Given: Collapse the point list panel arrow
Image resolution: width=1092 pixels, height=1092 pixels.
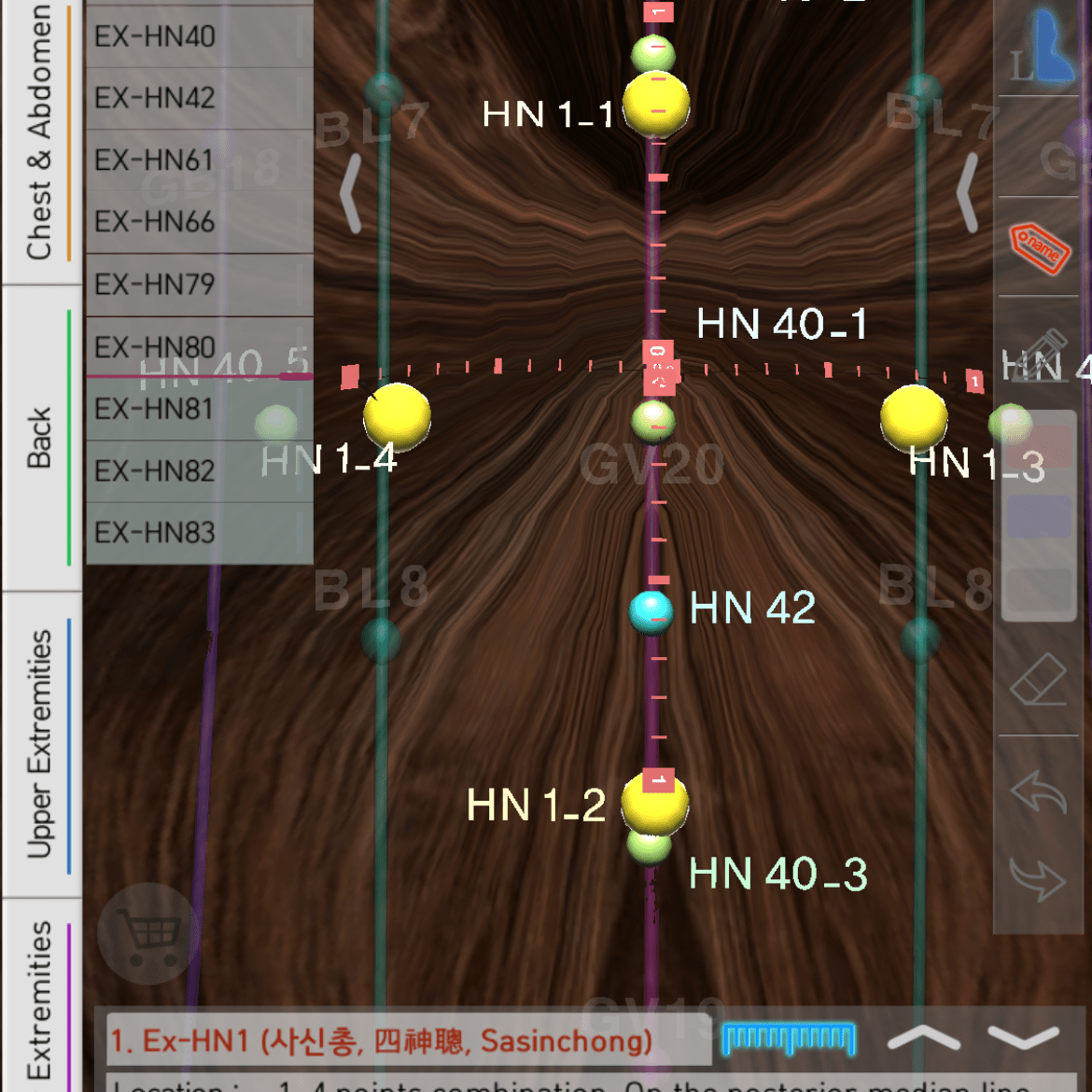Looking at the screenshot, I should coord(351,193).
